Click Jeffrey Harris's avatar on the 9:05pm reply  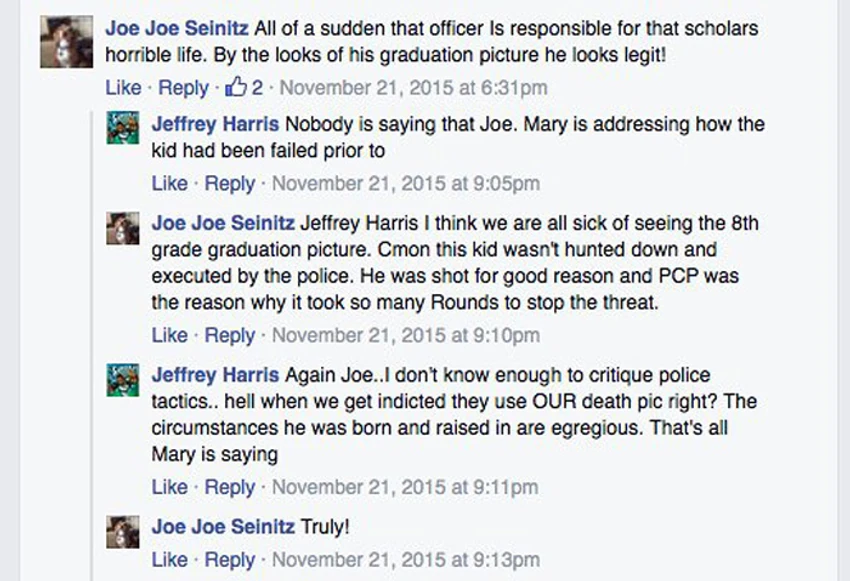click(x=122, y=128)
